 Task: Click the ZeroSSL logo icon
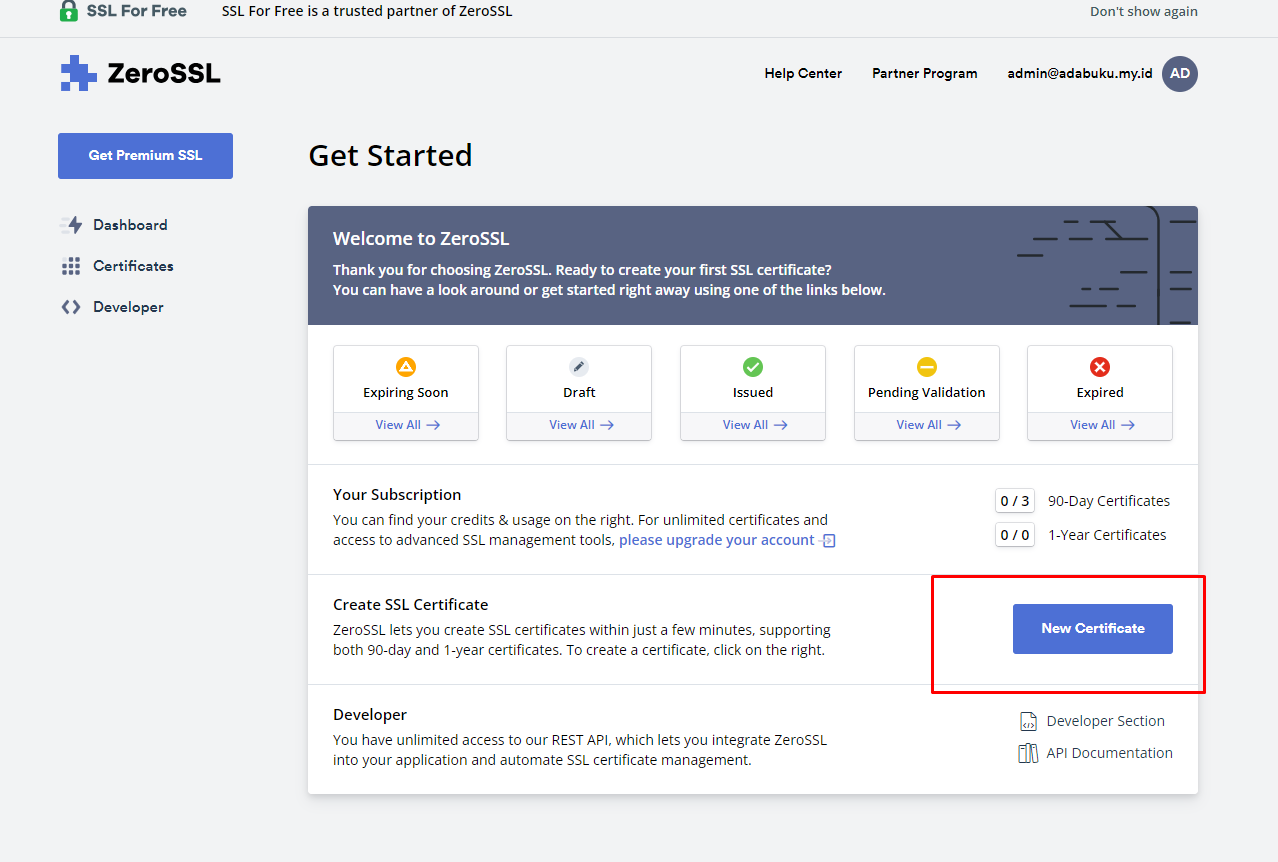click(78, 73)
